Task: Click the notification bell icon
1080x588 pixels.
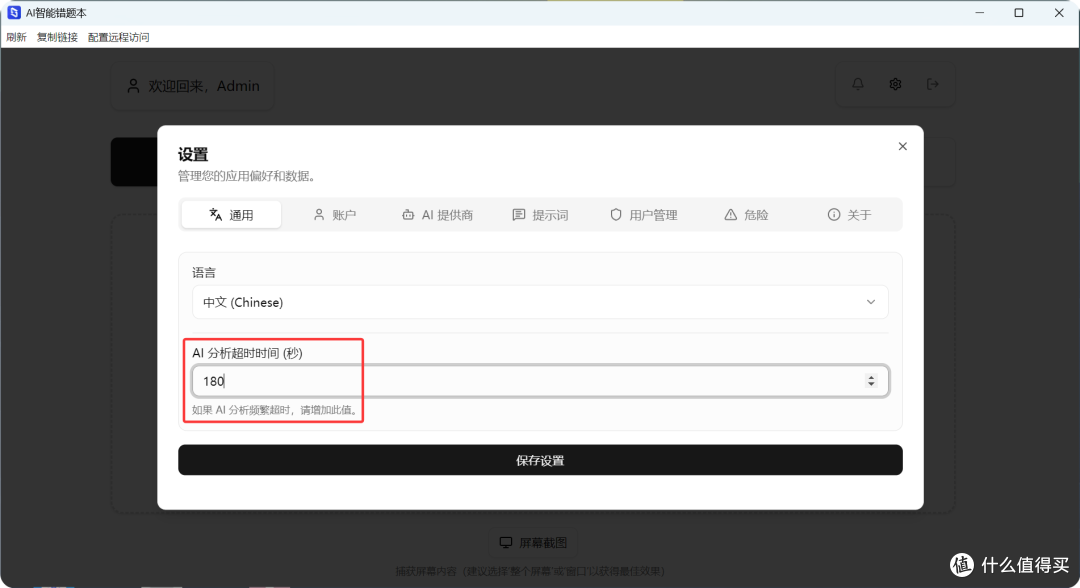Action: (x=858, y=84)
